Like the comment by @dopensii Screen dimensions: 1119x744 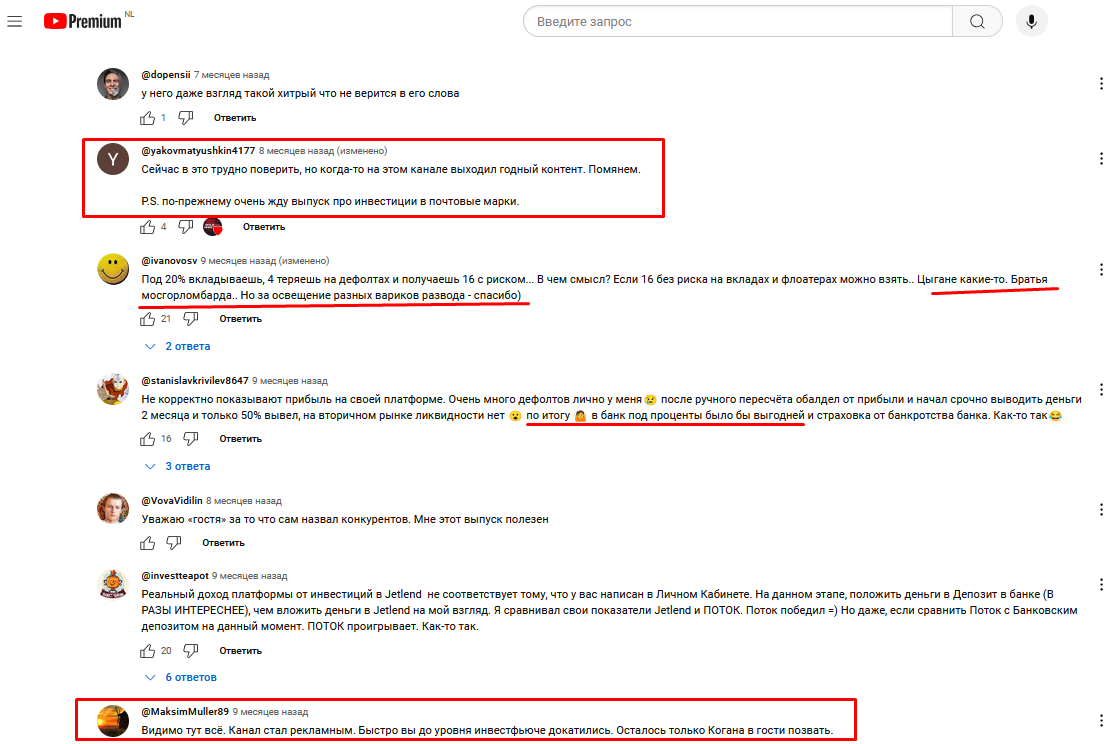click(x=148, y=118)
